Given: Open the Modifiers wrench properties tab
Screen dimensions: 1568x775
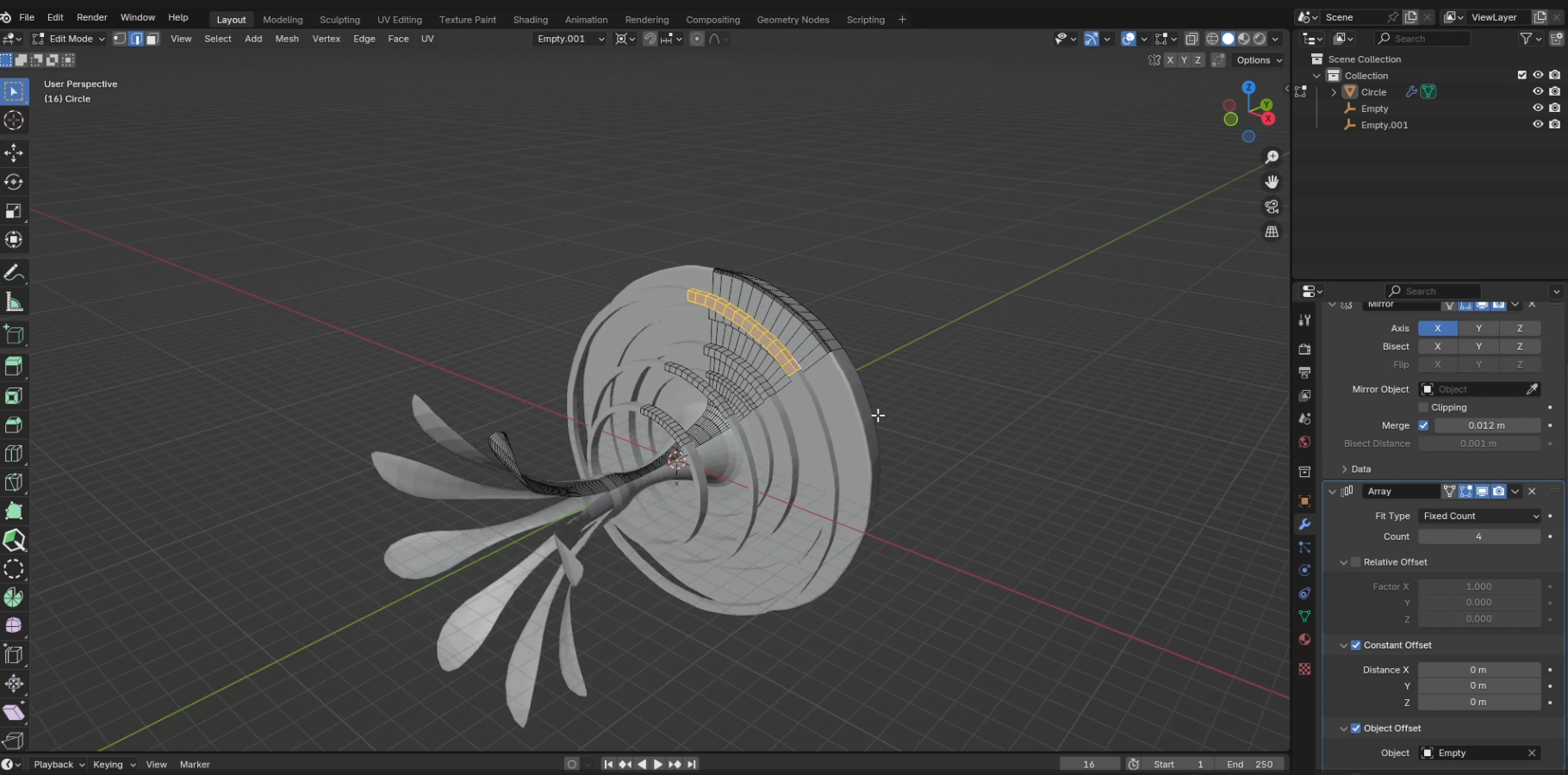Looking at the screenshot, I should (x=1304, y=524).
